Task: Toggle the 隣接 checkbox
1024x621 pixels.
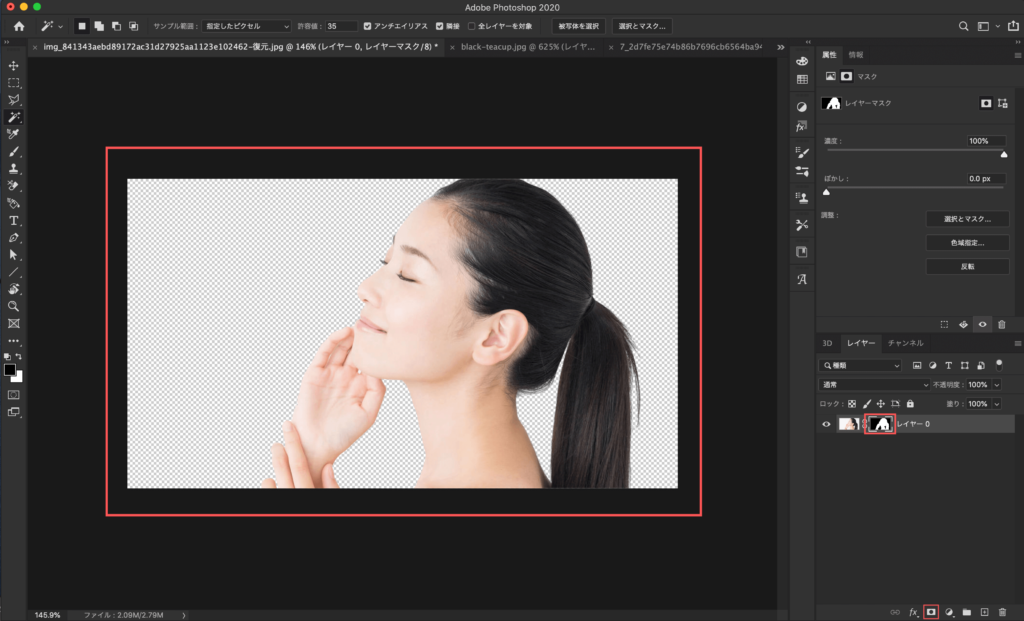Action: tap(440, 26)
